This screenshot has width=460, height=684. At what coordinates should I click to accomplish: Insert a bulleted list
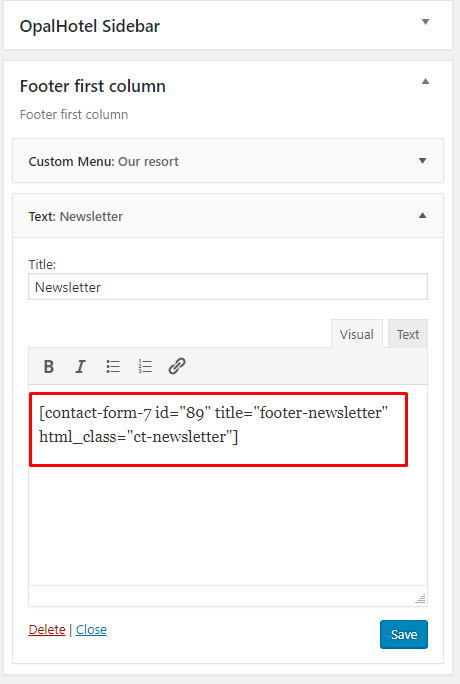pyautogui.click(x=113, y=366)
